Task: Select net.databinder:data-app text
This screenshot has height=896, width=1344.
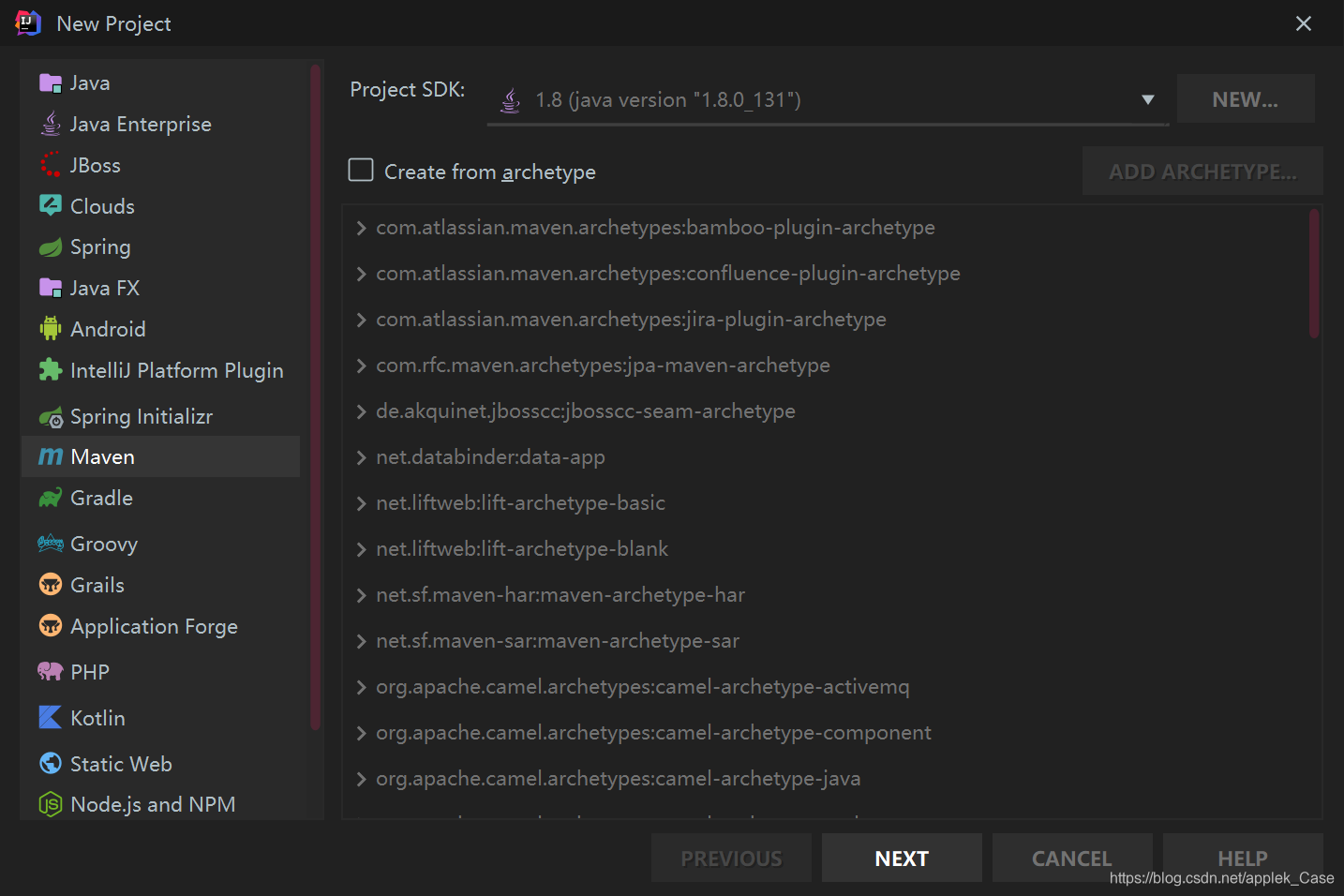Action: click(490, 457)
